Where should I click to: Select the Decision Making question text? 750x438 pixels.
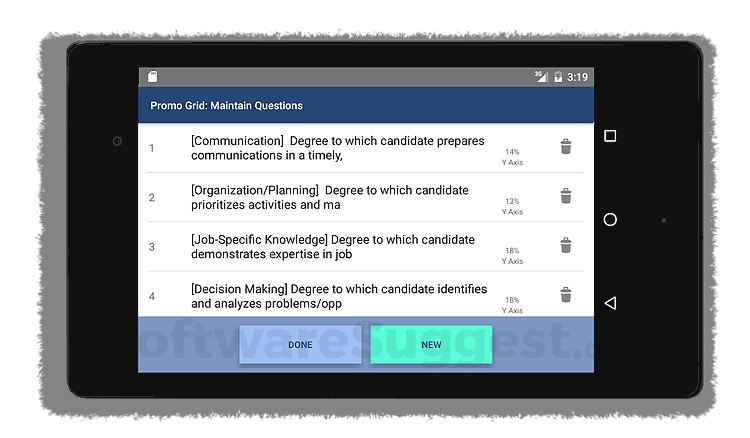(338, 296)
